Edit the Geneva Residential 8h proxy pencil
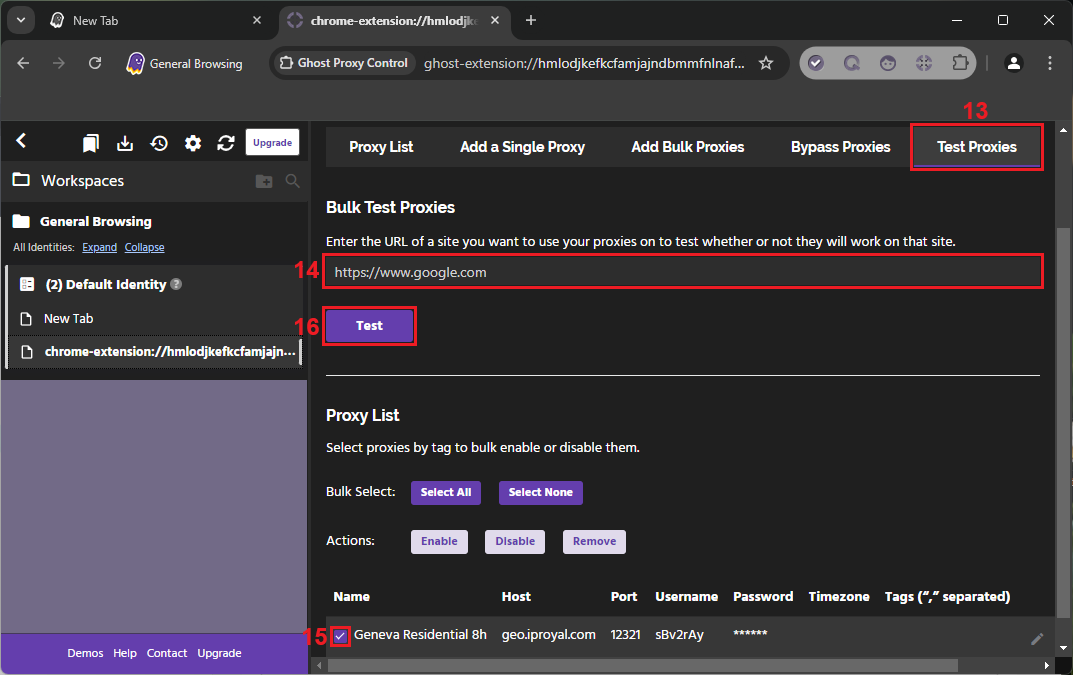The width and height of the screenshot is (1073, 675). 1037,639
